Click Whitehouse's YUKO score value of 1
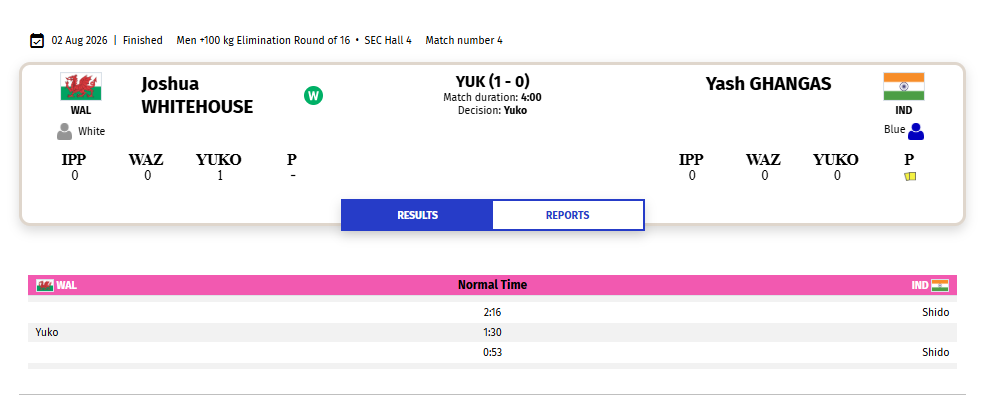 (220, 176)
